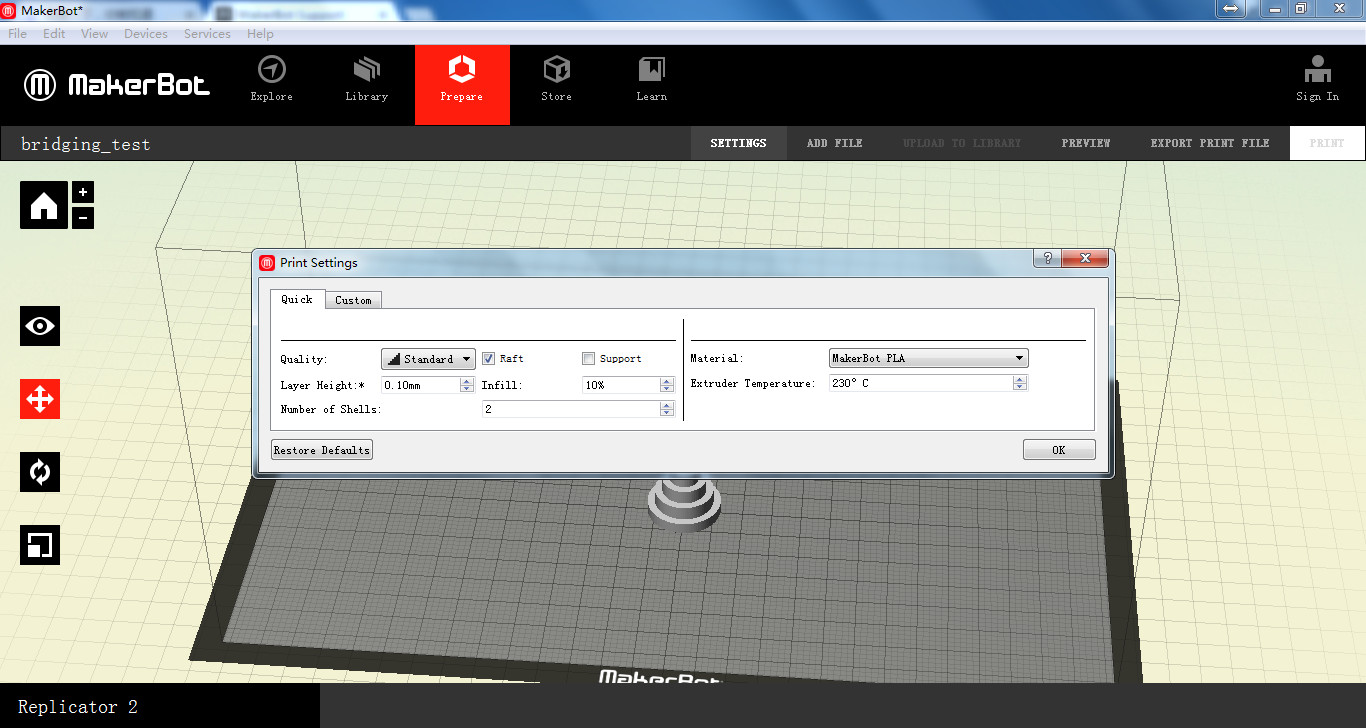Screen dimensions: 1366x728
Task: Open the Services menu
Action: tap(207, 34)
